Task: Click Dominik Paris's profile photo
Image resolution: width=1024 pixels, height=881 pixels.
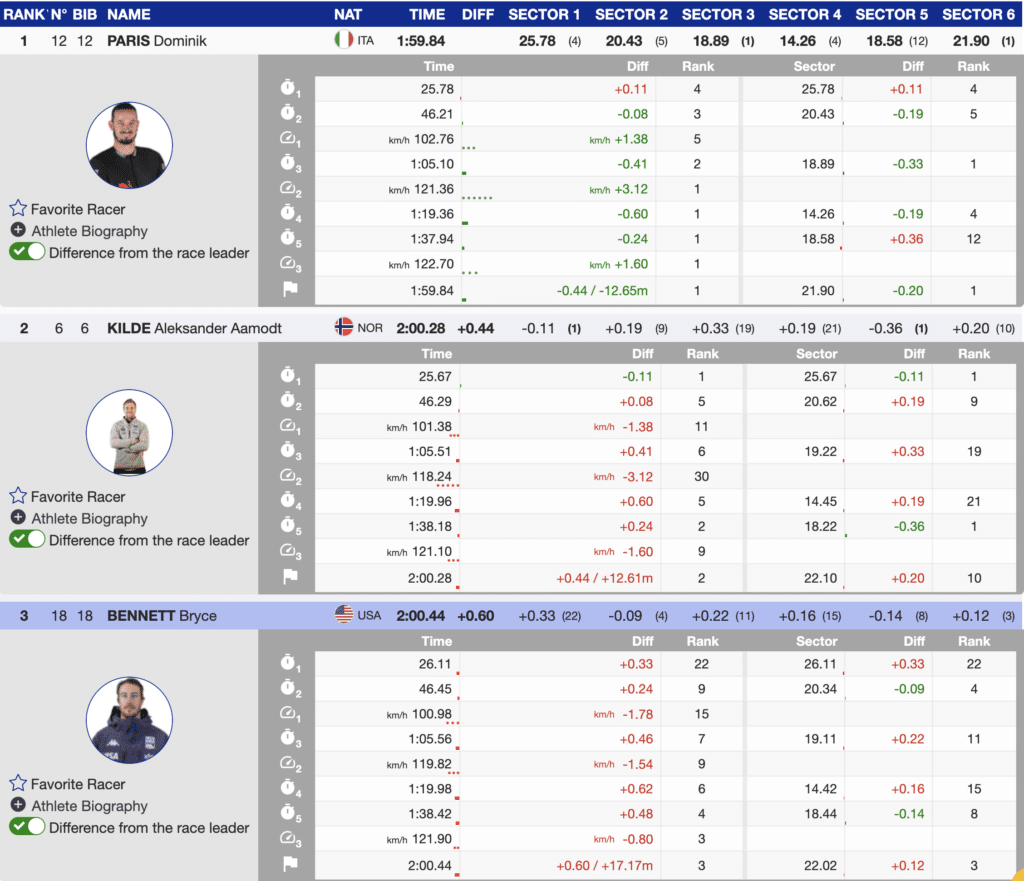Action: [x=130, y=146]
